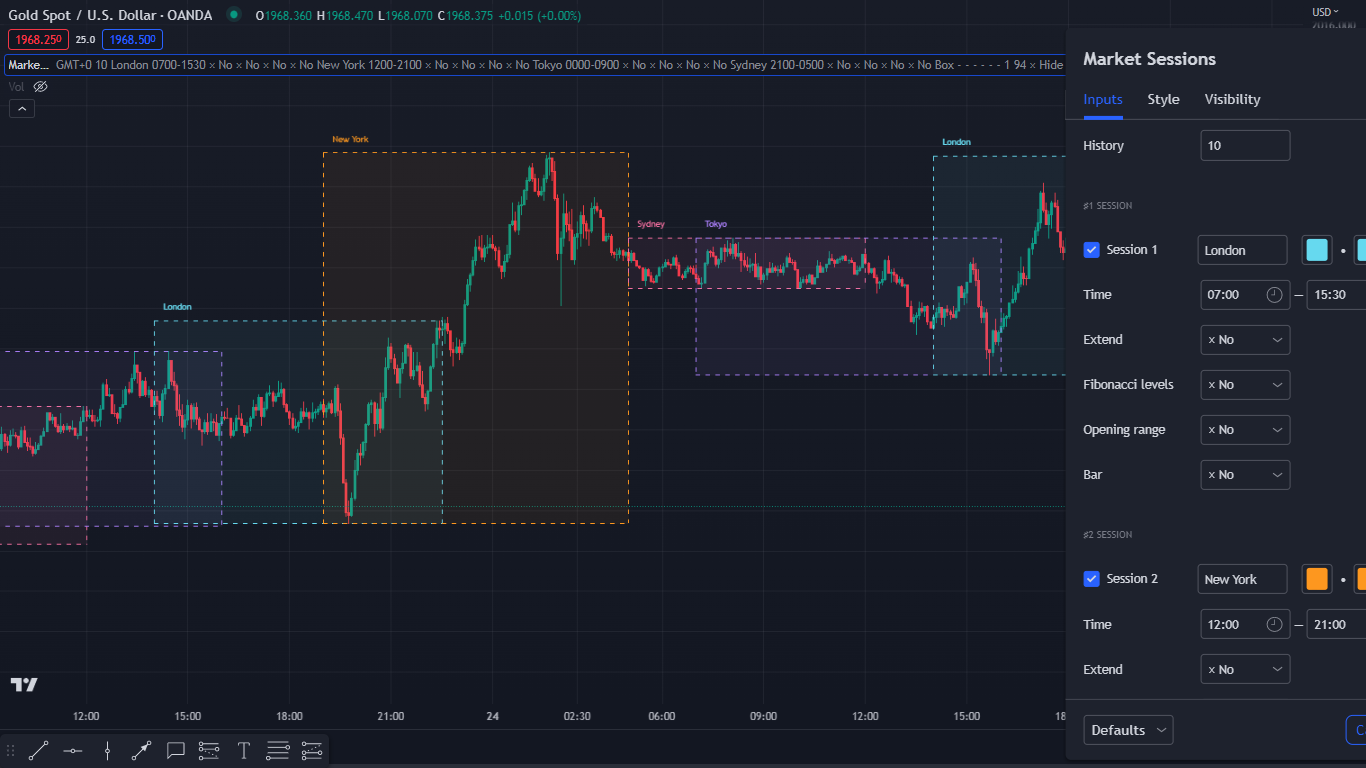Click the TradingView logo on chart
This screenshot has height=768, width=1366.
point(24,685)
